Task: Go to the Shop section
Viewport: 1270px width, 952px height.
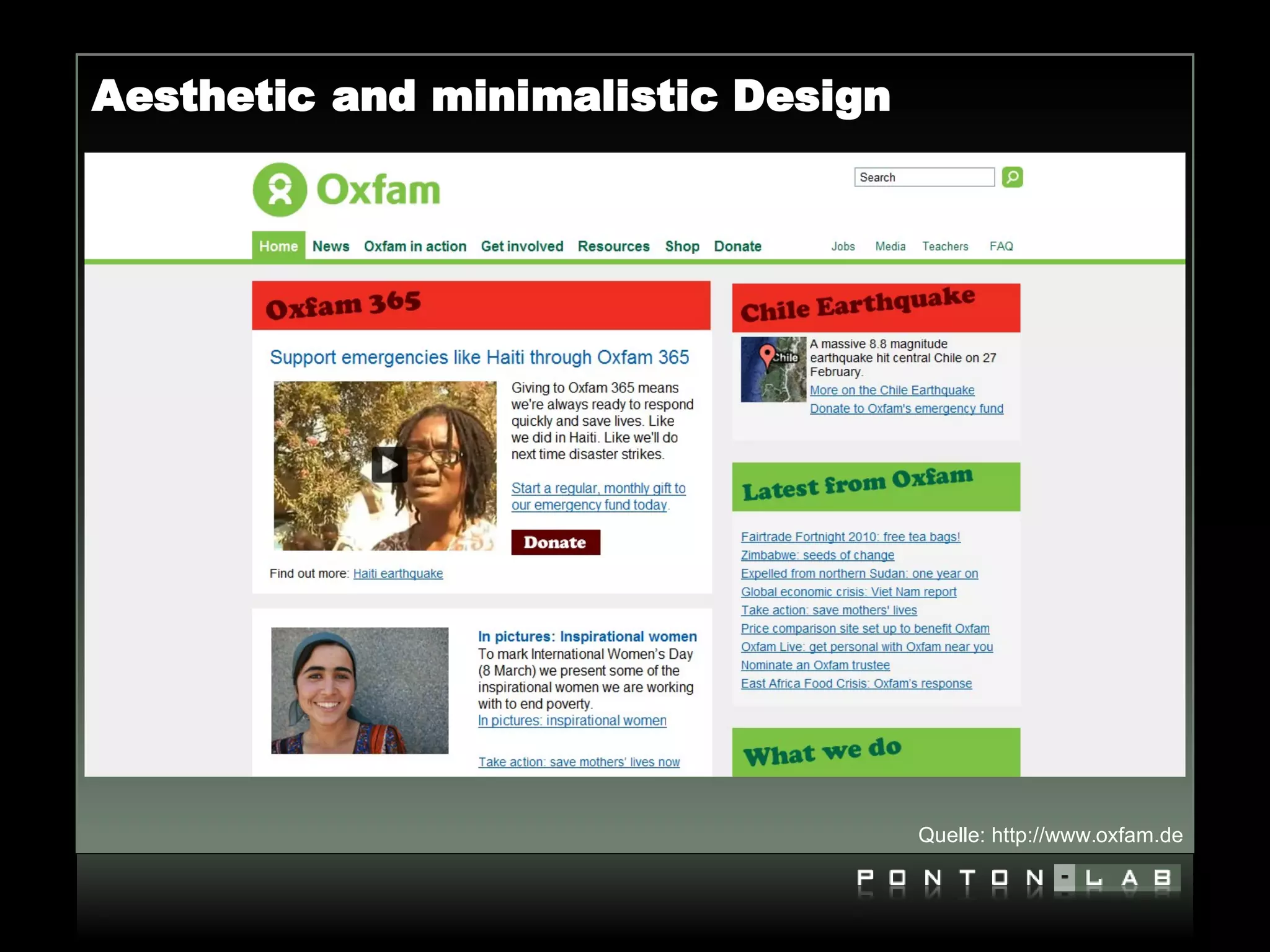Action: tap(682, 246)
